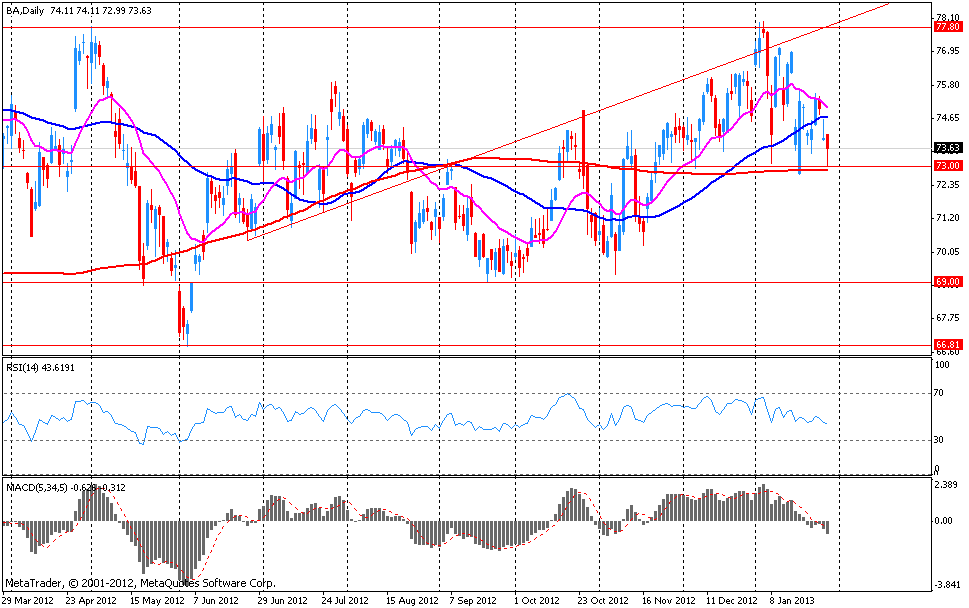The width and height of the screenshot is (969, 608).
Task: Click the red 66.81 price level tag
Action: coord(947,345)
